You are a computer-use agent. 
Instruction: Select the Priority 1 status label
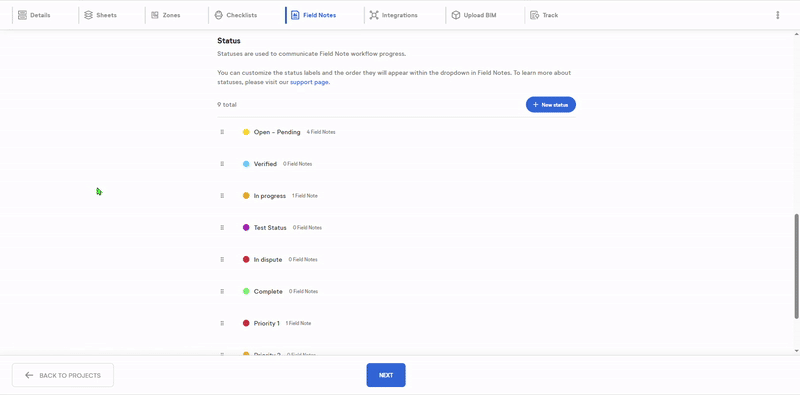[267, 324]
